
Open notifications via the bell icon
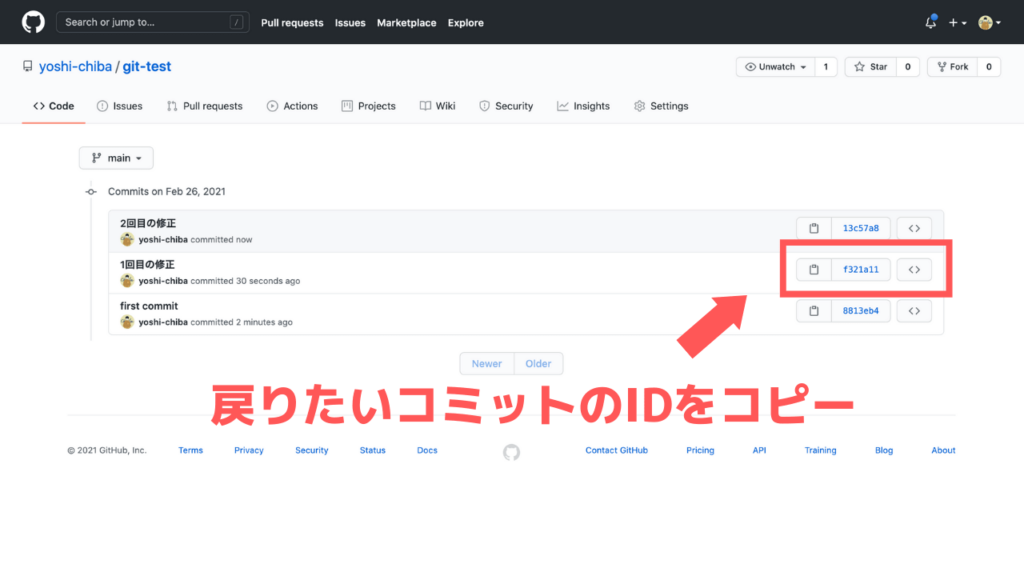point(929,22)
